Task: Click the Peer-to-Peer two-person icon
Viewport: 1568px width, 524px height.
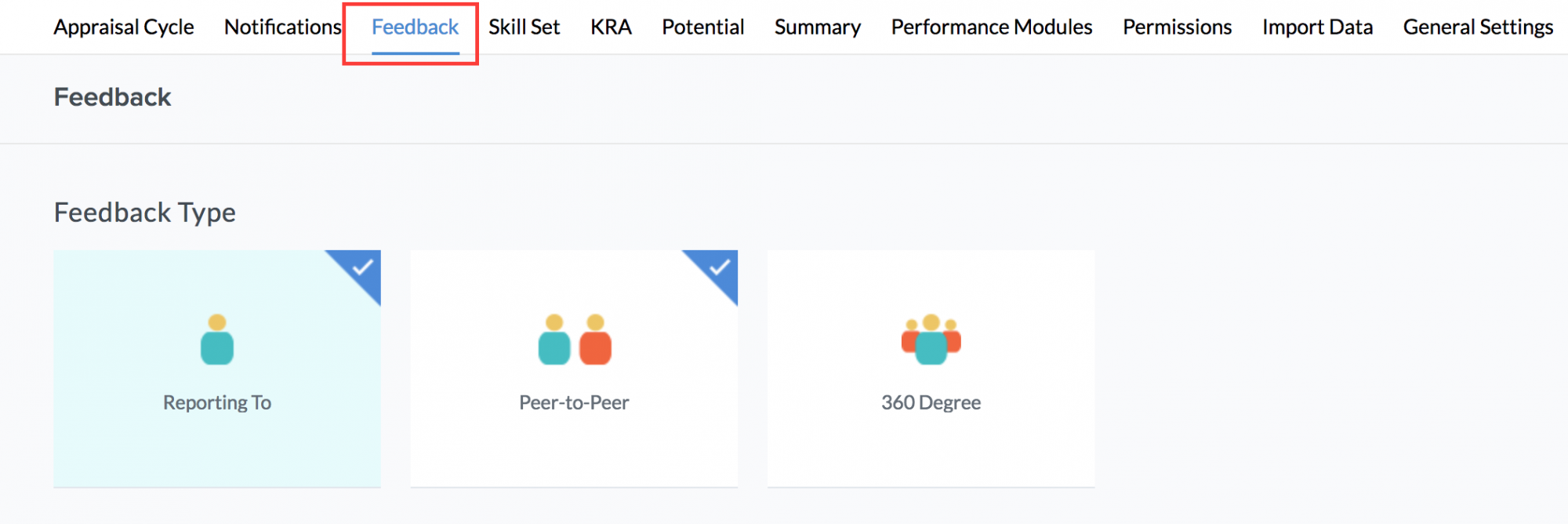Action: point(575,340)
